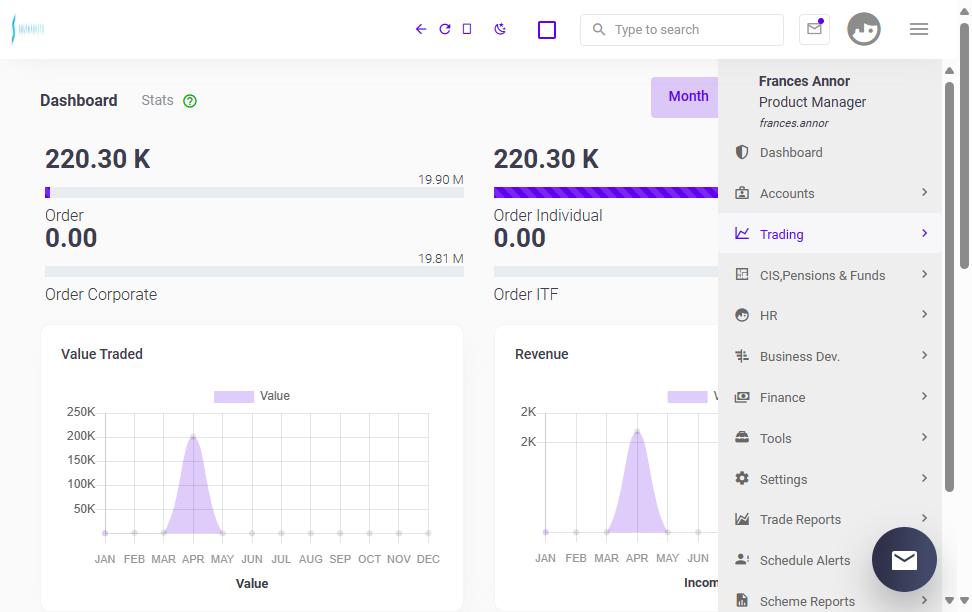Click the Finance money icon
Screen dimensions: 972x612
click(x=741, y=397)
